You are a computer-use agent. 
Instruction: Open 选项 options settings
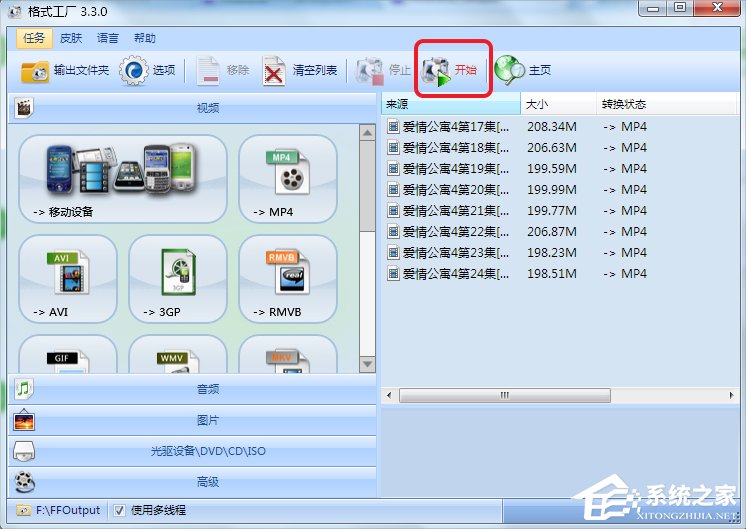(148, 71)
